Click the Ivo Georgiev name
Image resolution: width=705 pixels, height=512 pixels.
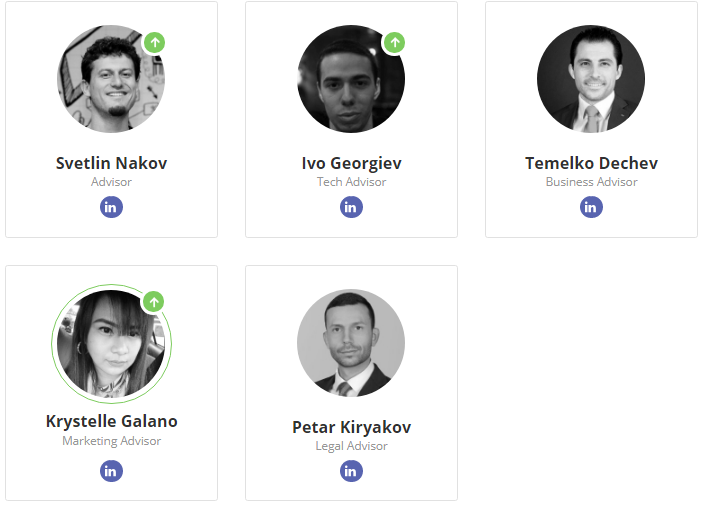[x=351, y=163]
